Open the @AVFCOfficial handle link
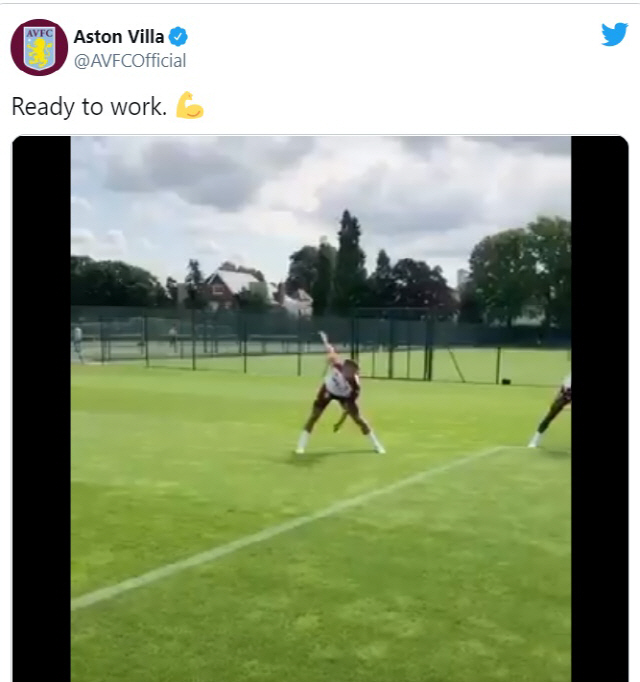This screenshot has height=682, width=640. 130,61
